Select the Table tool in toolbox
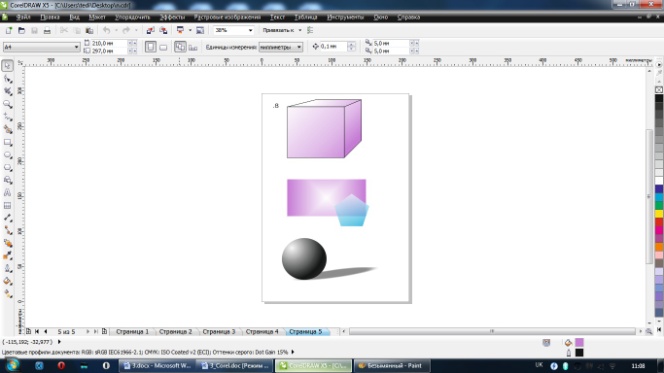 pos(8,205)
